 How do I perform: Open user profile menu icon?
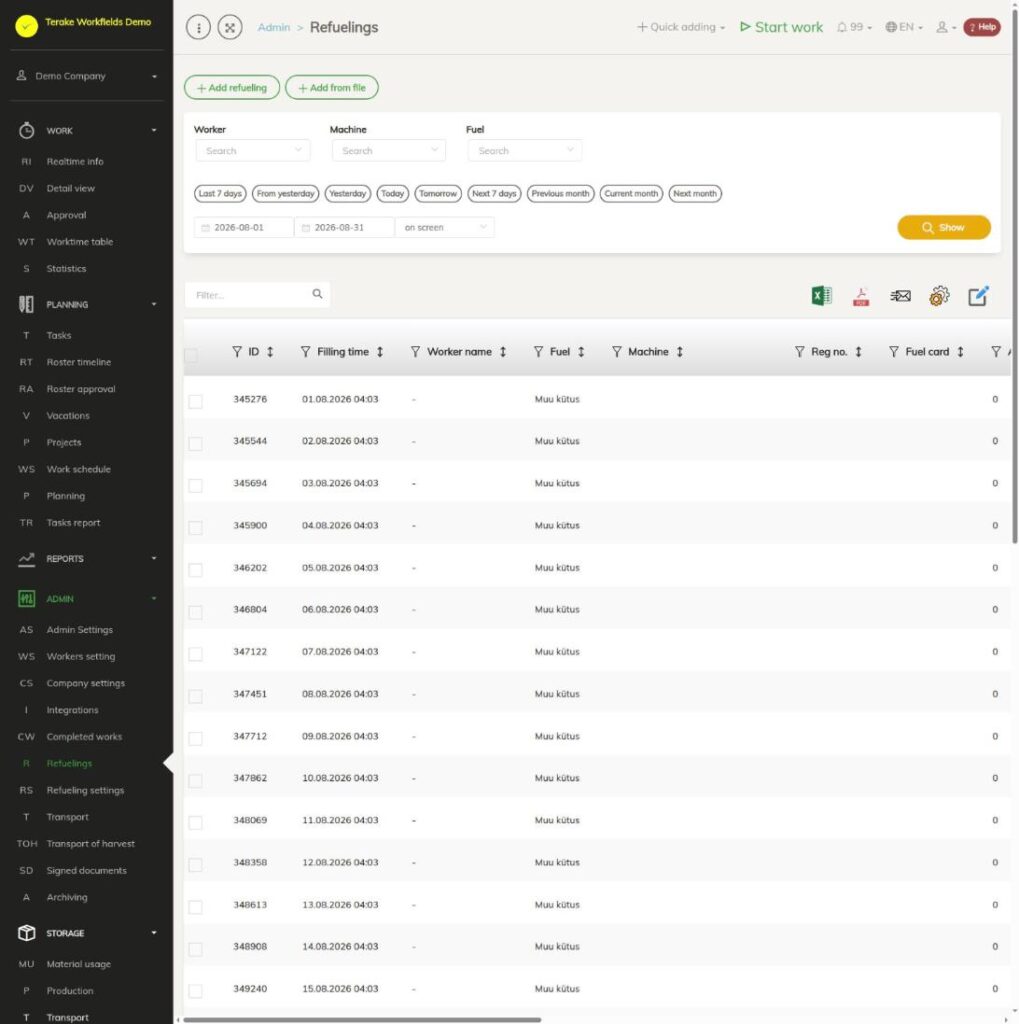[x=945, y=27]
